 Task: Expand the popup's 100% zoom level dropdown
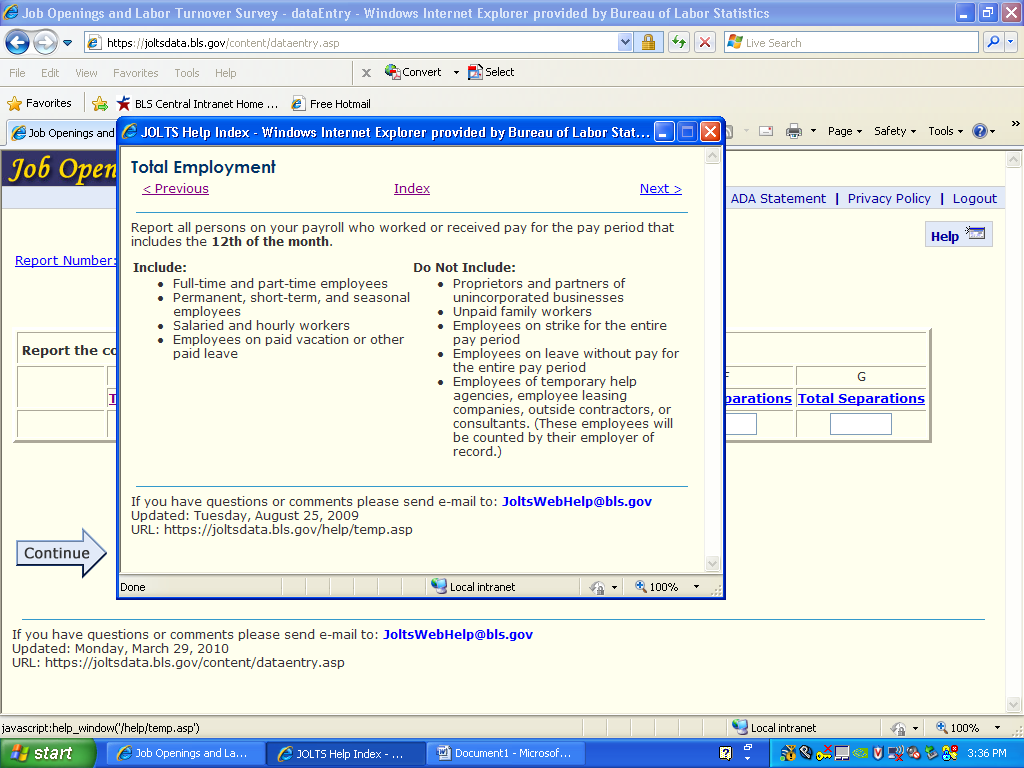tap(697, 587)
